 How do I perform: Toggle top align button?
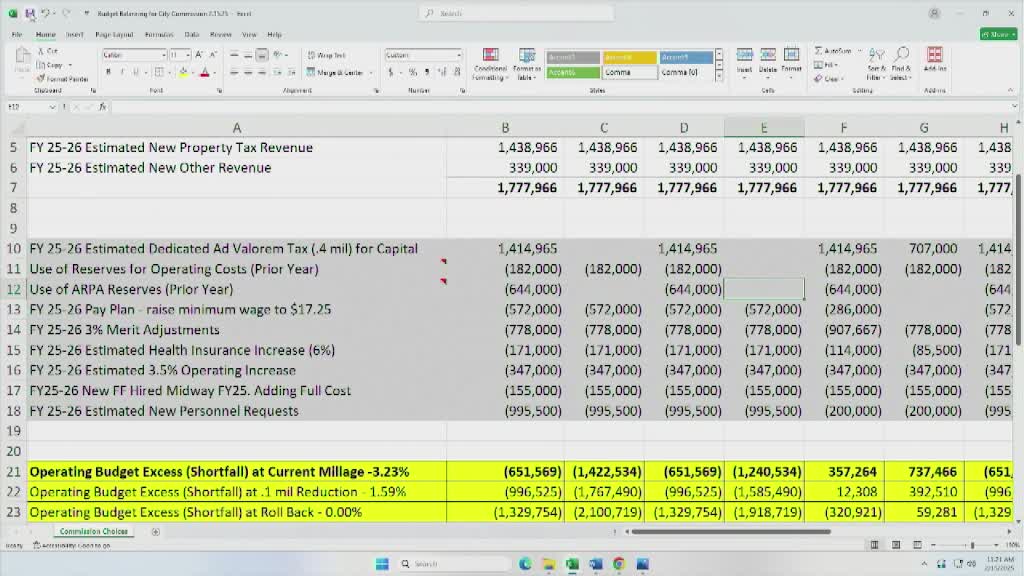234,56
